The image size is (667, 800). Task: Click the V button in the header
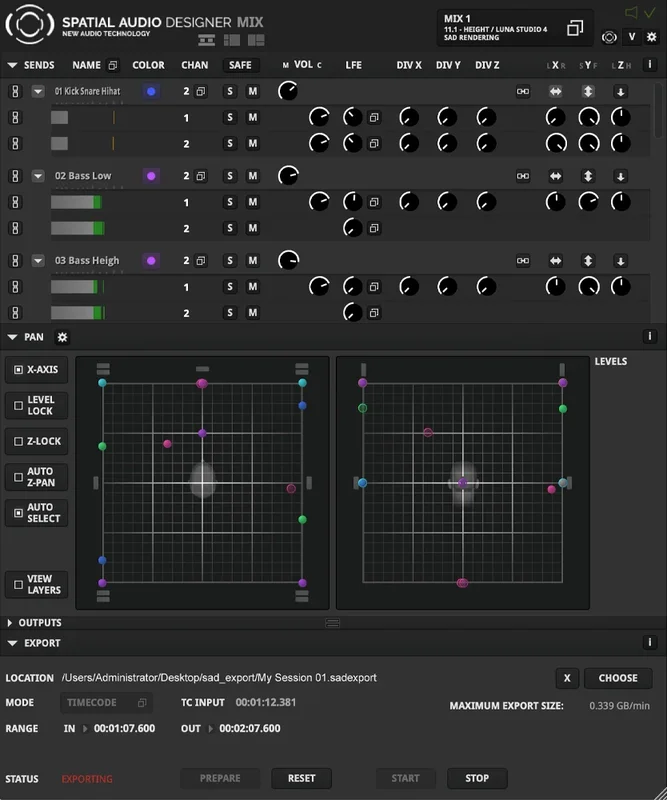point(632,37)
